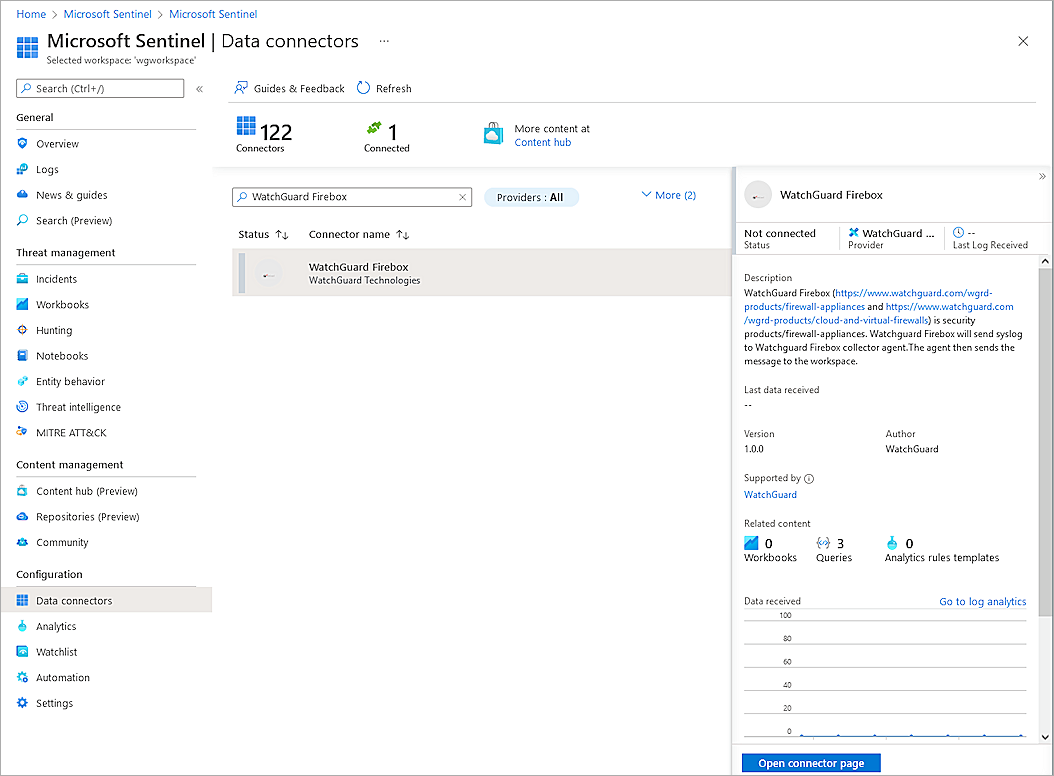Open the ellipsis menu beside Data connectors title
This screenshot has height=776, width=1054.
tap(383, 41)
